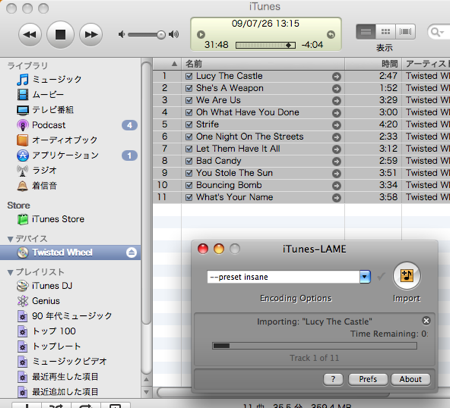450x408 pixels.
Task: Click the Import button in iTunes-LAME
Action: (x=407, y=276)
